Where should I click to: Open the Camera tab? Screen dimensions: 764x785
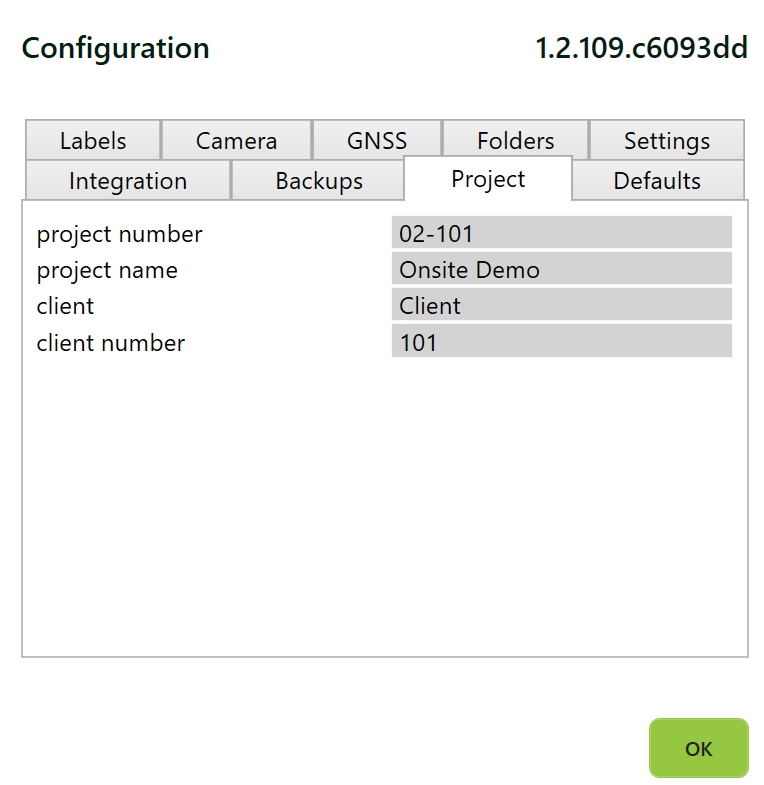[x=236, y=141]
